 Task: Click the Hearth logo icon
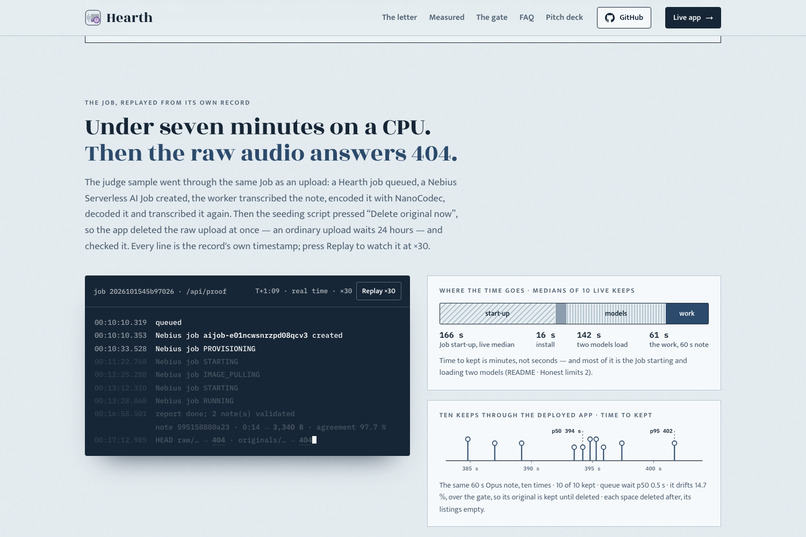(x=93, y=17)
